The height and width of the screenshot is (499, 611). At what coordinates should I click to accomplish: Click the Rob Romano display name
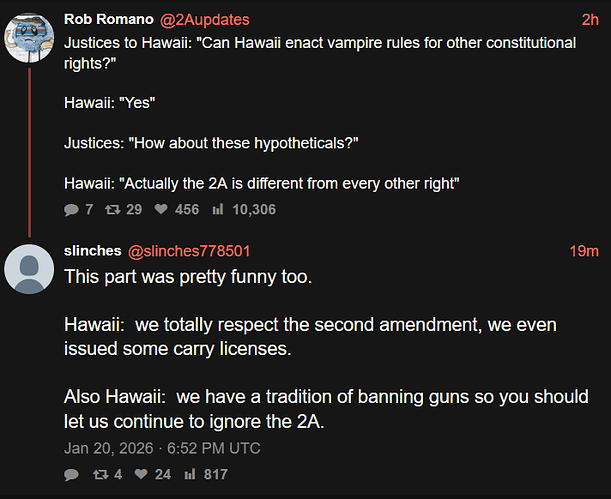(x=109, y=19)
